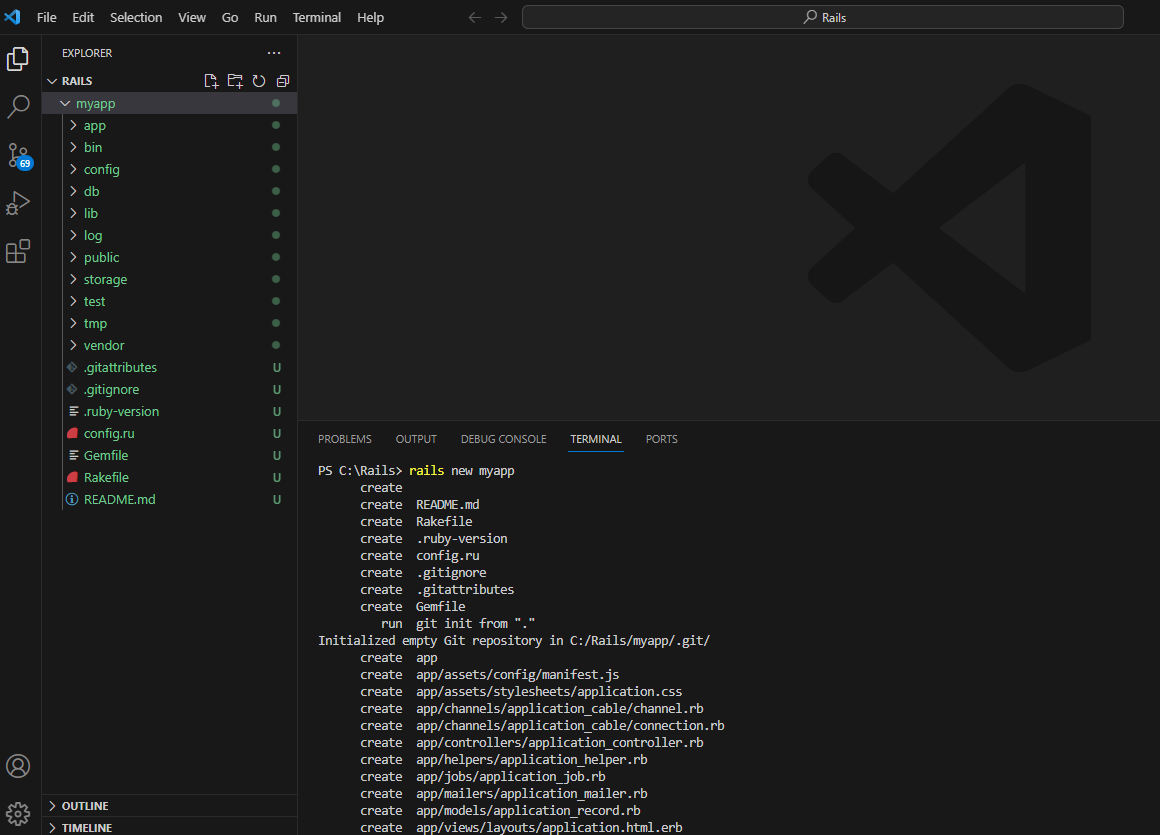Open the Explorer view in activity bar
Viewport: 1160px width, 835px height.
click(18, 59)
